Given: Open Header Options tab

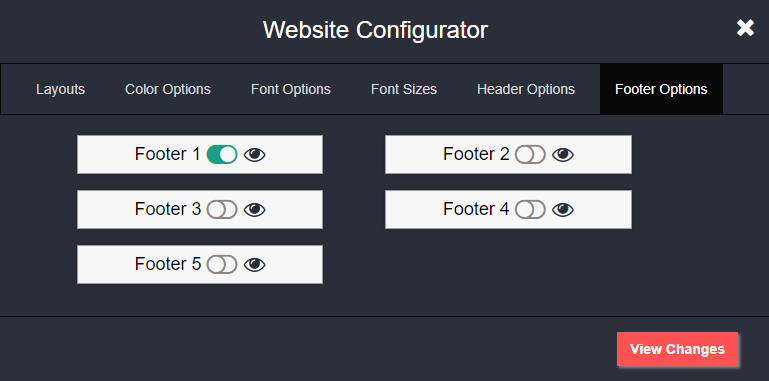Looking at the screenshot, I should (526, 89).
